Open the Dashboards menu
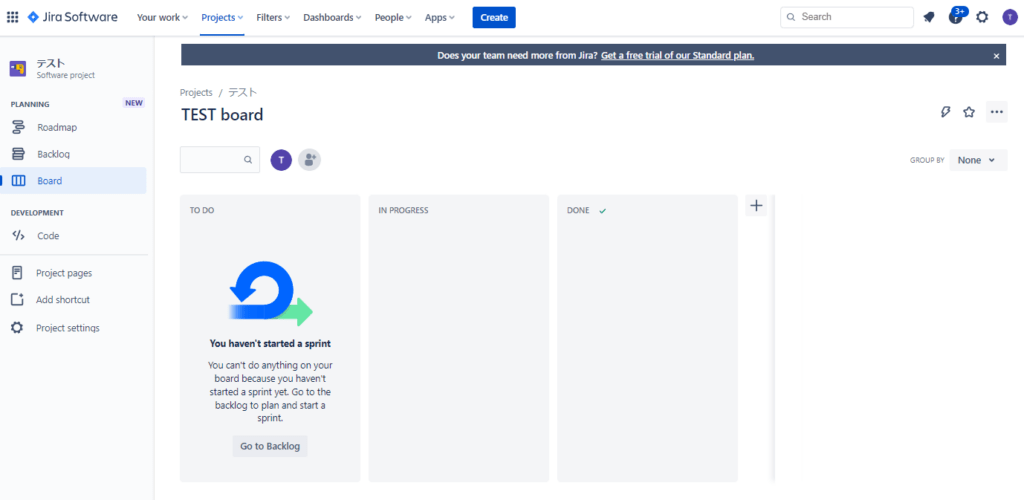This screenshot has height=500, width=1024. pos(332,17)
